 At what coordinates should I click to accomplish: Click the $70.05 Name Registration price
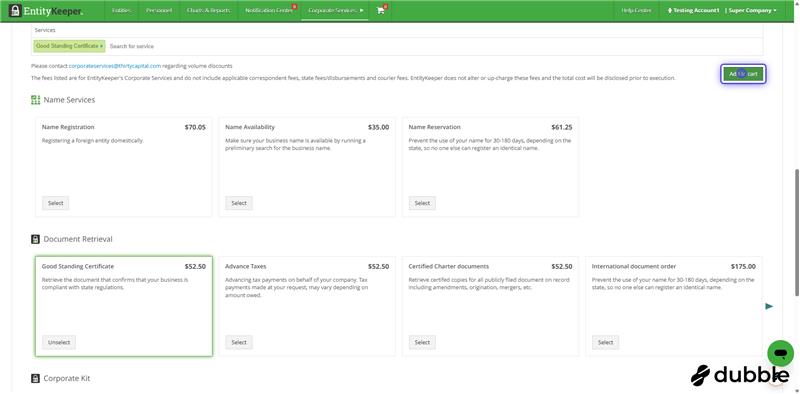pyautogui.click(x=195, y=128)
